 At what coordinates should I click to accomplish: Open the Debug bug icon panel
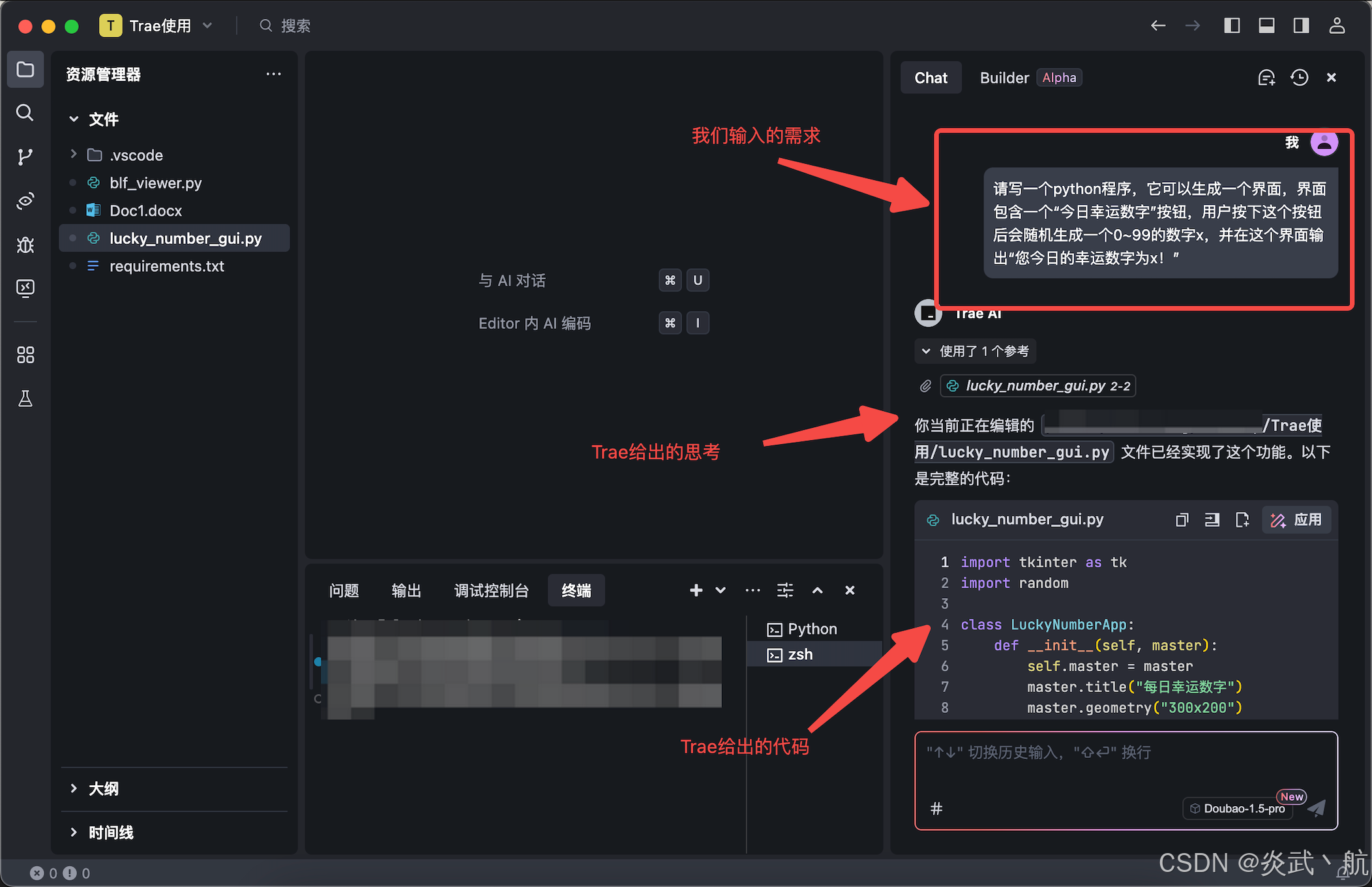click(x=25, y=245)
